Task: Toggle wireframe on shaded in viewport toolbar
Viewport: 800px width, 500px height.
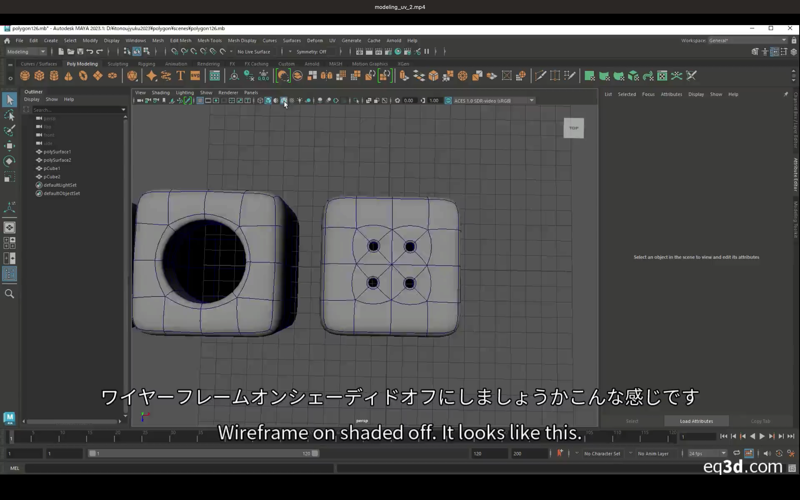Action: coord(284,100)
